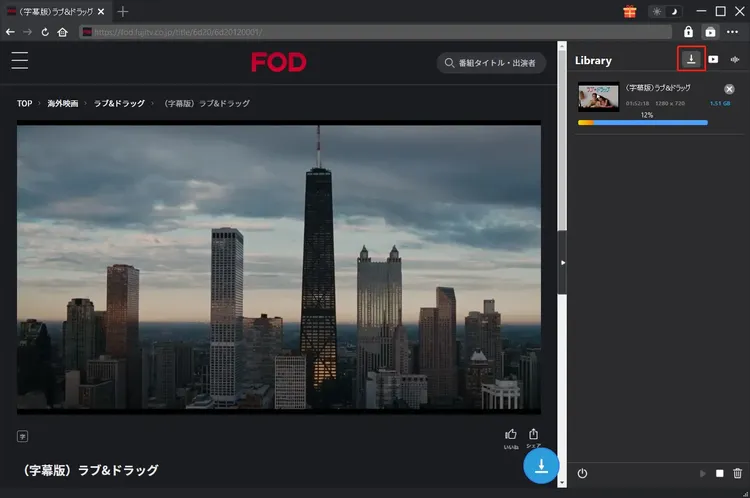750x498 pixels.
Task: Switch to the Video library tab
Action: [713, 59]
